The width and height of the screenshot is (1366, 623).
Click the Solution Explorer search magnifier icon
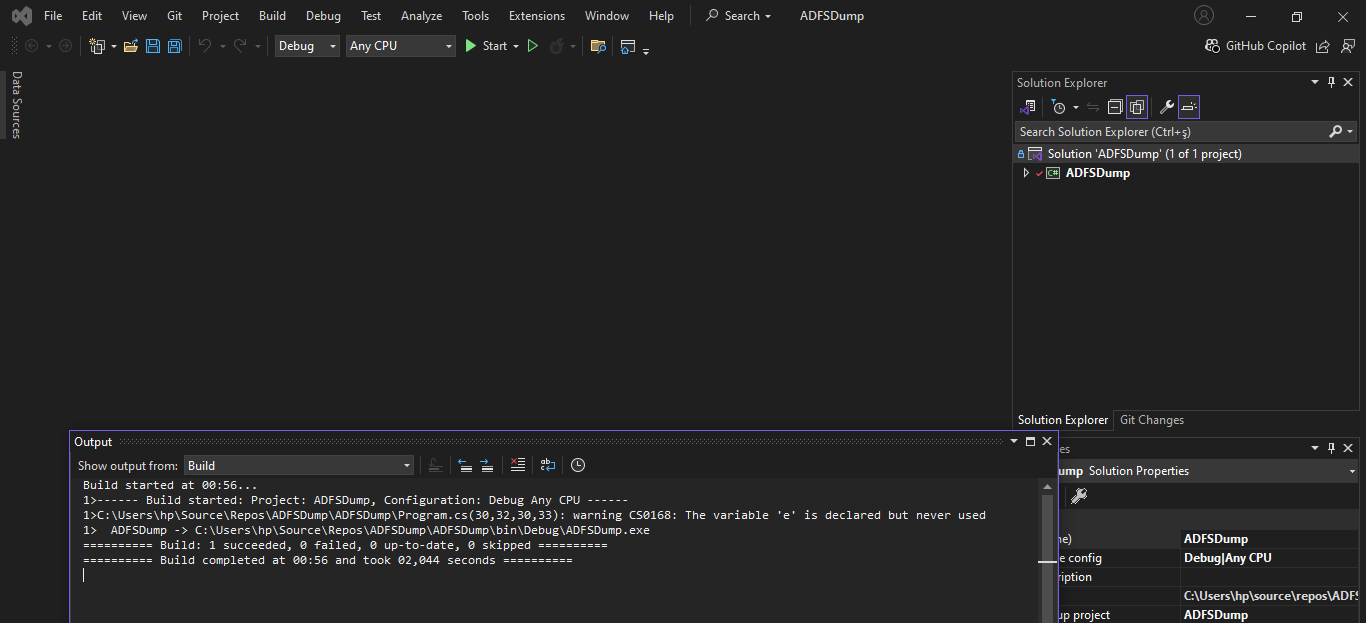click(1335, 131)
